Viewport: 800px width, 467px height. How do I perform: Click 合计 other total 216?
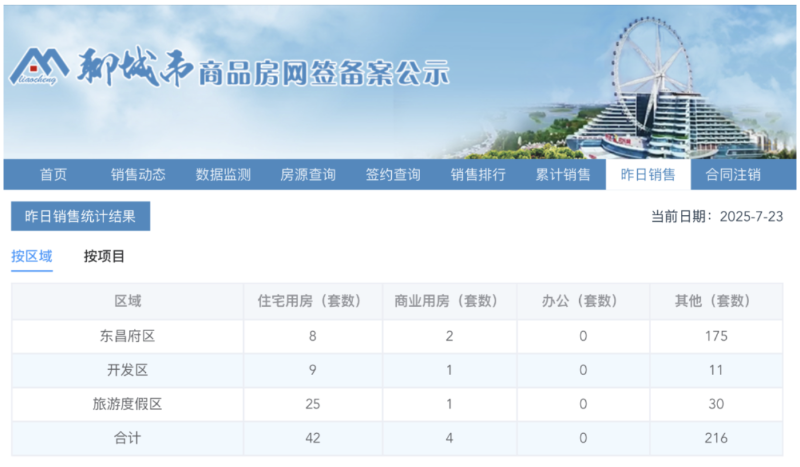pos(716,438)
